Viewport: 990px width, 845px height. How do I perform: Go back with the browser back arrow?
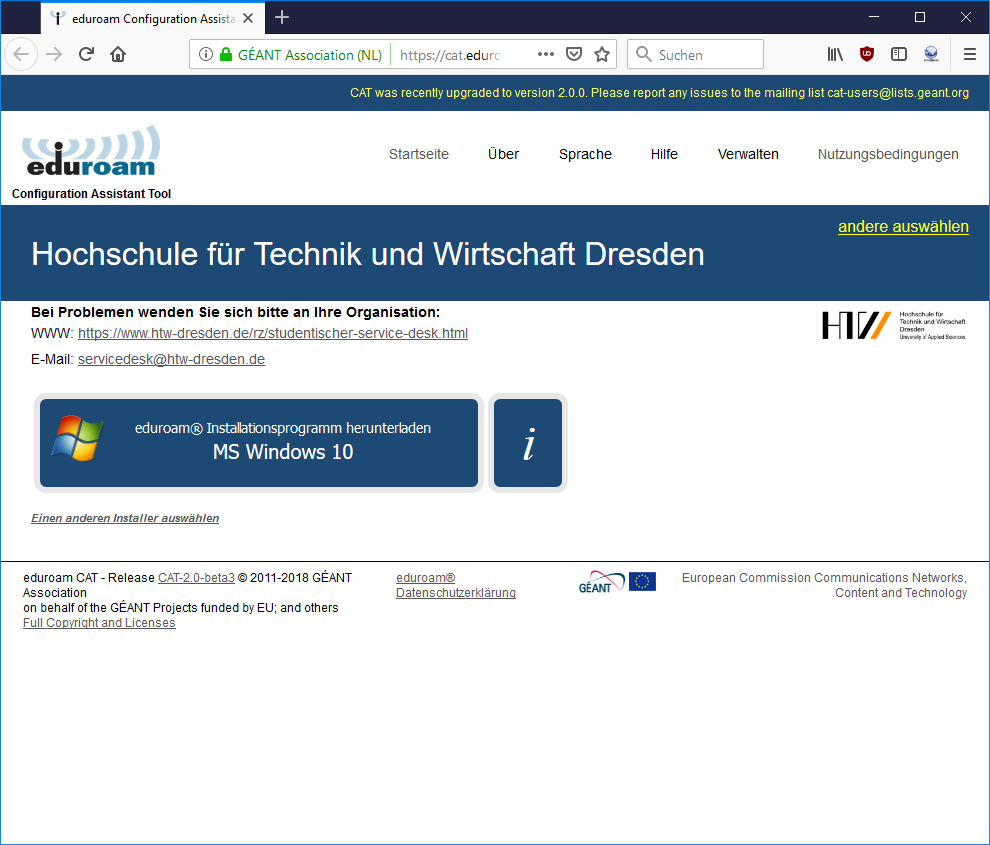pos(21,54)
